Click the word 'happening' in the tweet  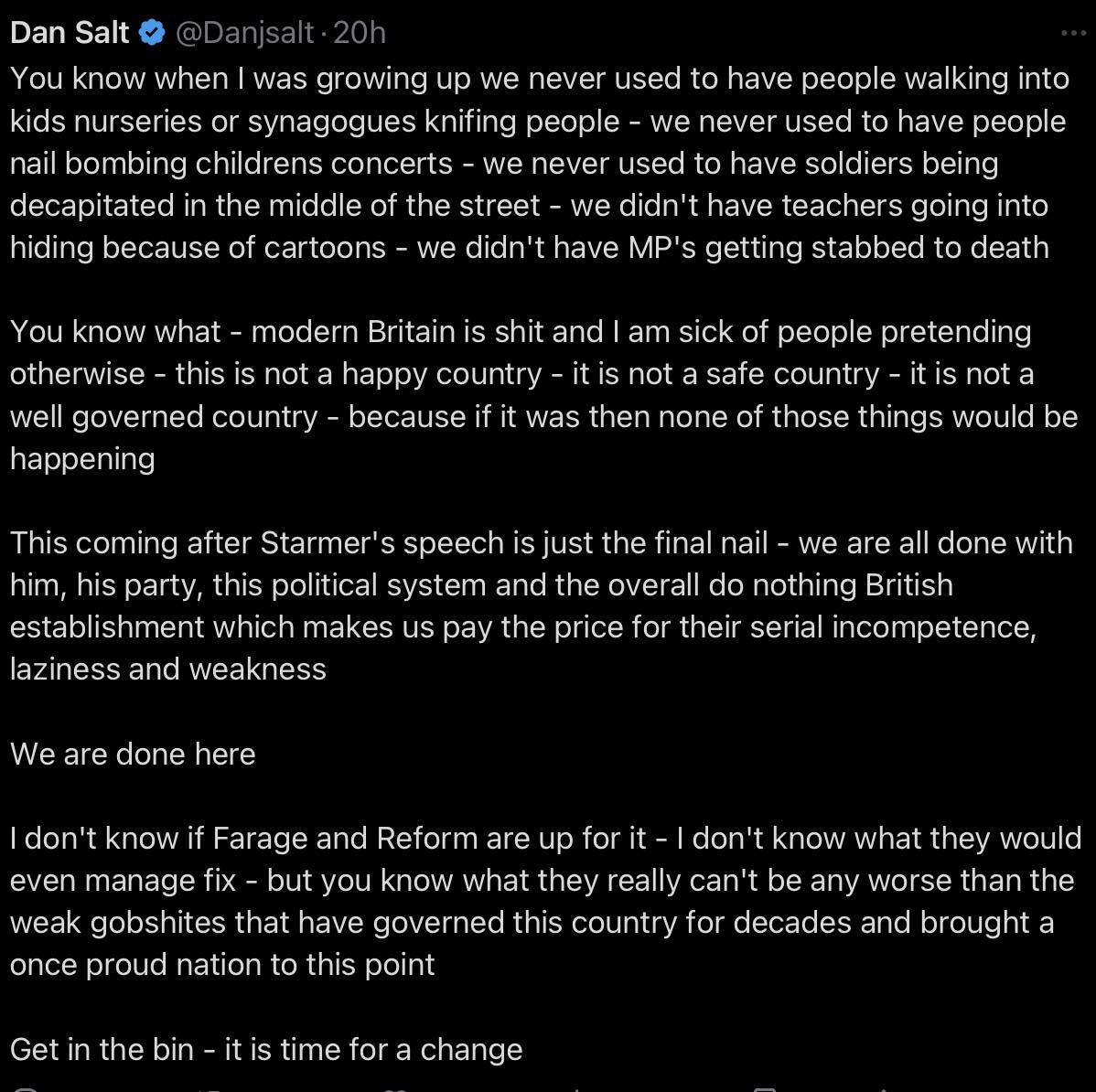(82, 458)
